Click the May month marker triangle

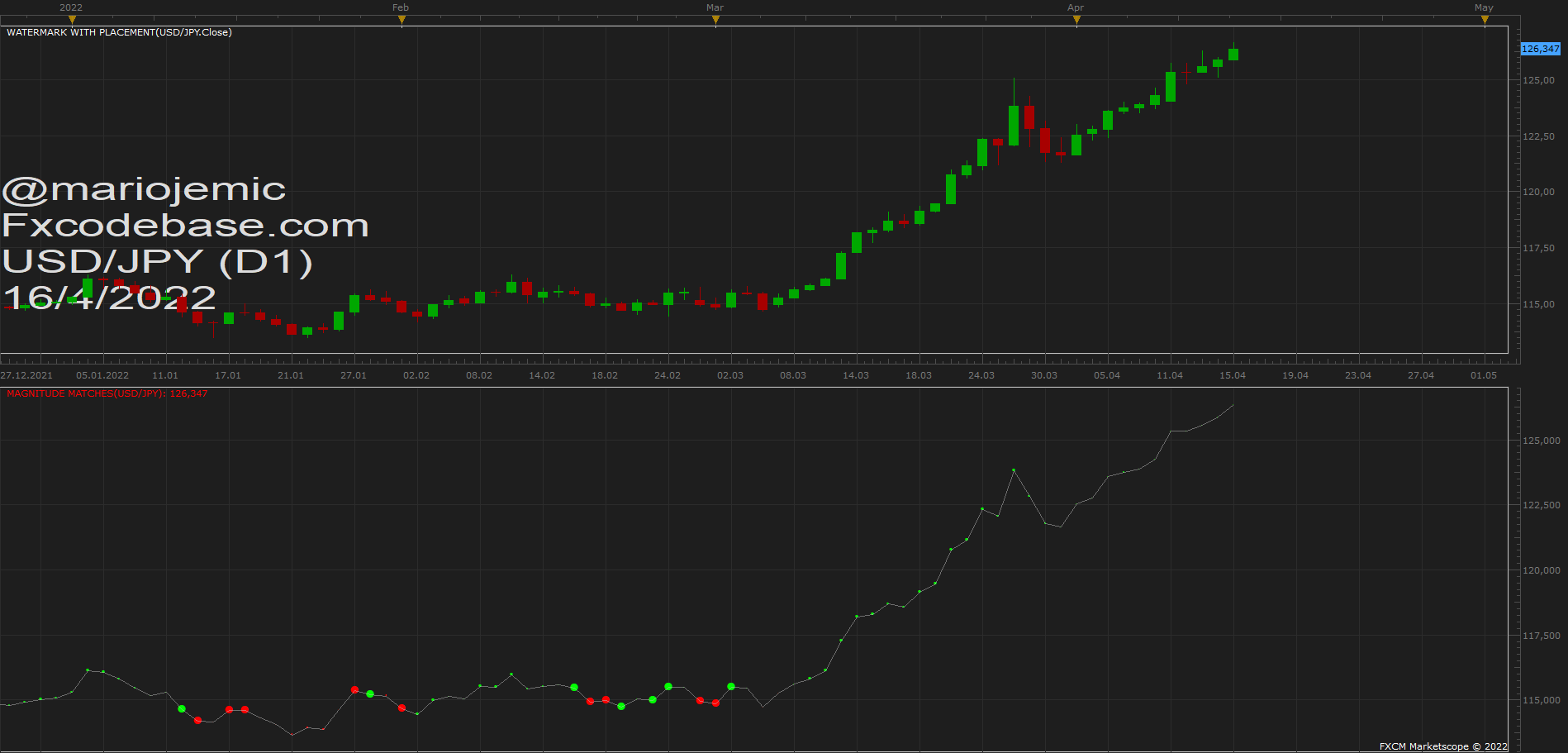pos(1485,20)
